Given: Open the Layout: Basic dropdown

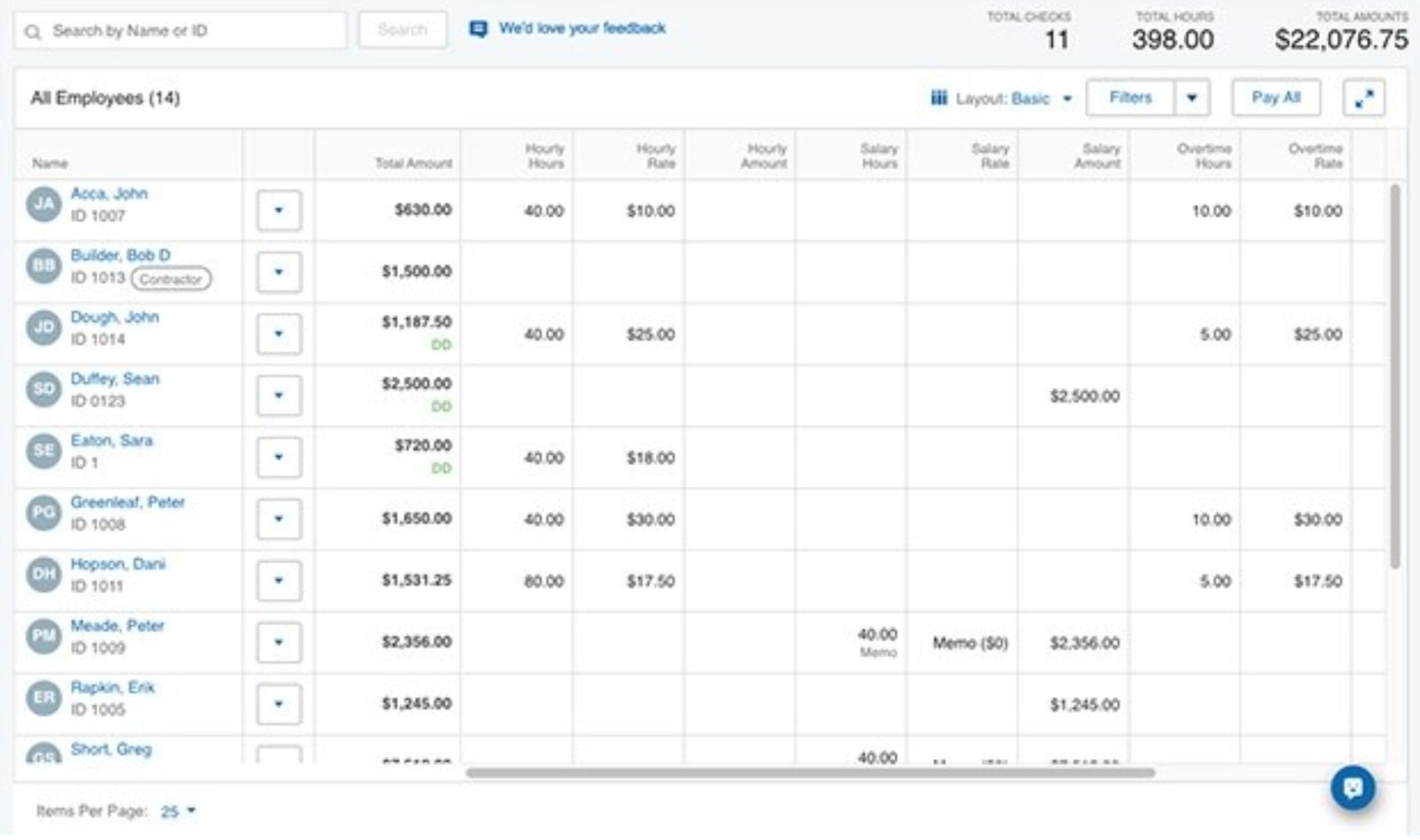Looking at the screenshot, I should point(1002,98).
